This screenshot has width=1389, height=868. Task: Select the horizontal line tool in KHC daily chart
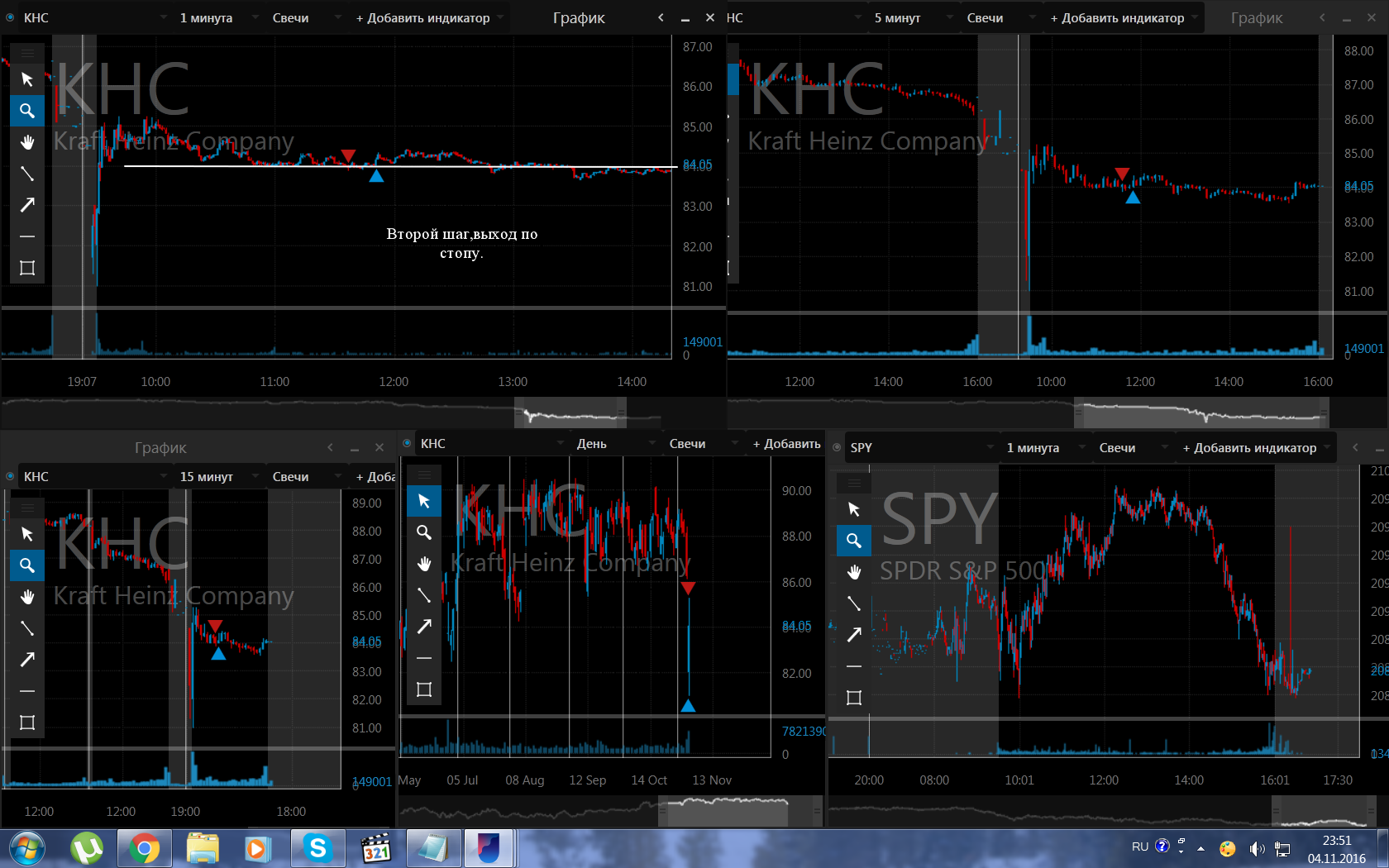(424, 658)
